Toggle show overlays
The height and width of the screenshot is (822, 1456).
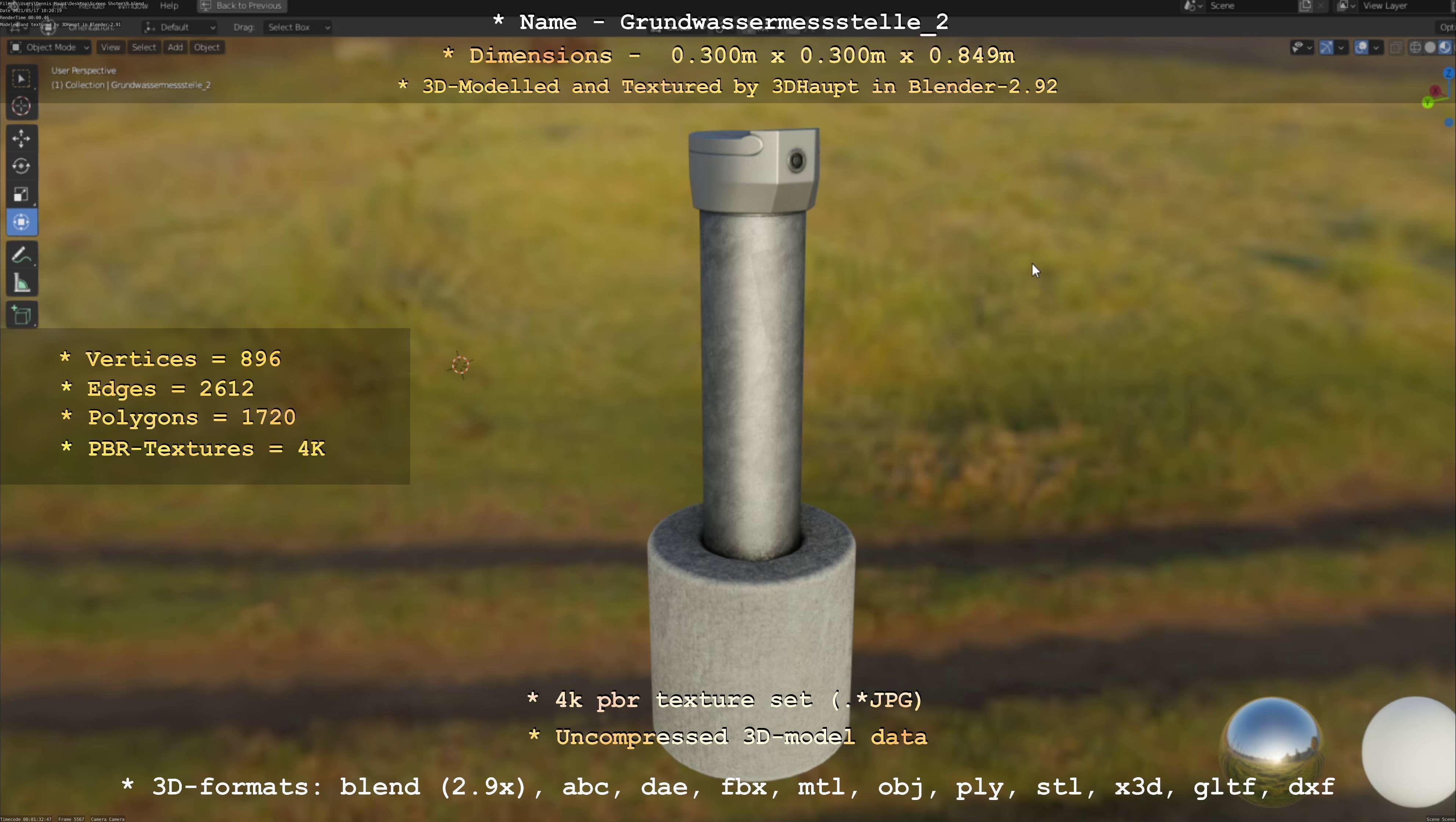coord(1362,47)
